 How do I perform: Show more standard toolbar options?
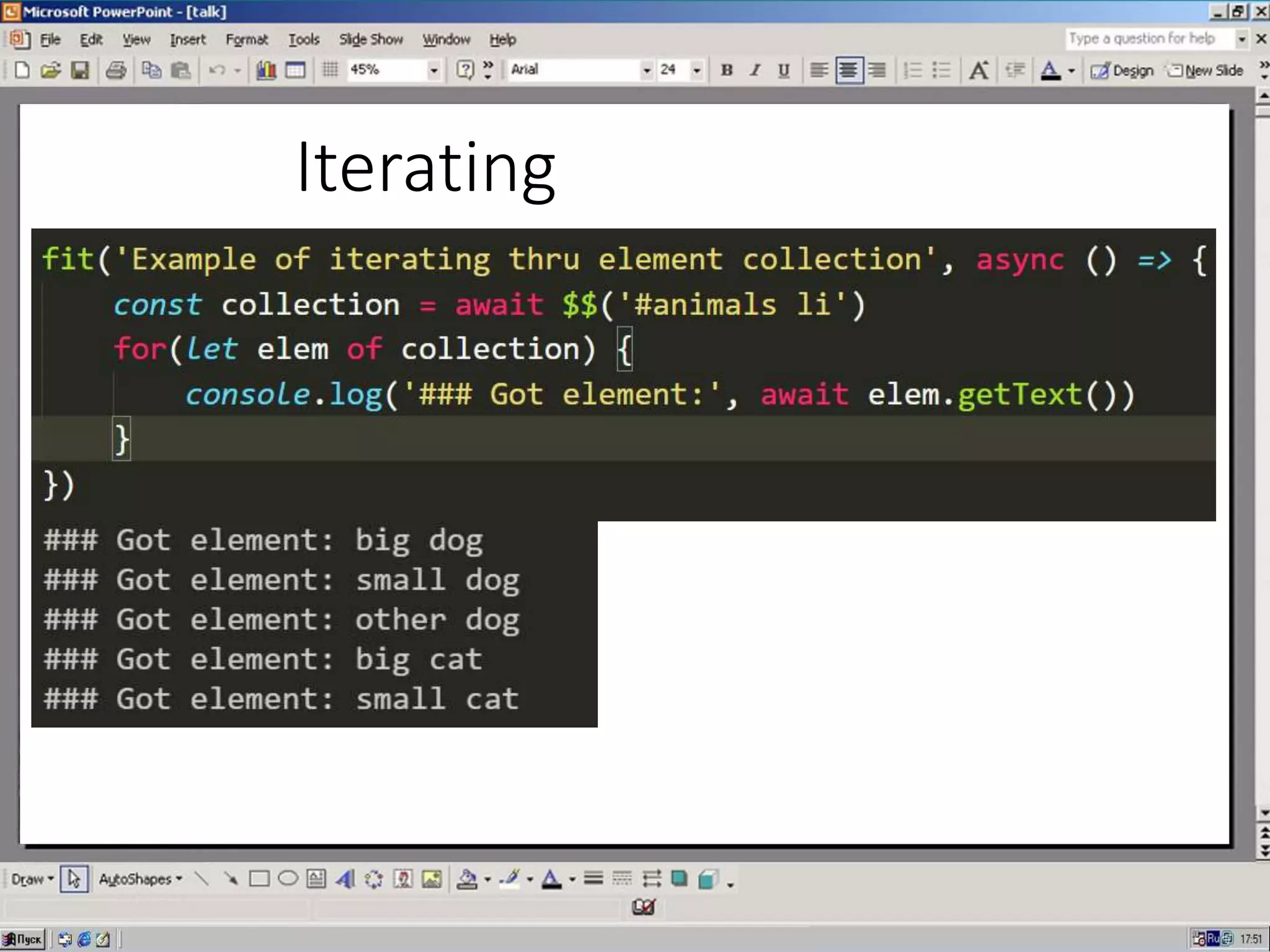(488, 70)
